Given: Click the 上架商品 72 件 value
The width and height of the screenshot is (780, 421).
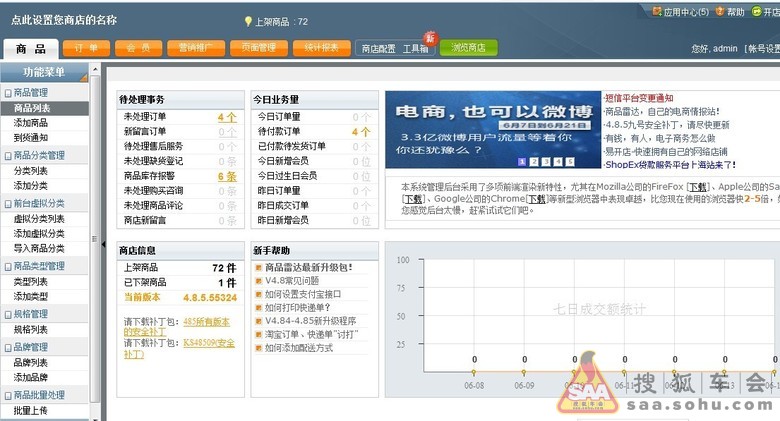Looking at the screenshot, I should click(224, 268).
